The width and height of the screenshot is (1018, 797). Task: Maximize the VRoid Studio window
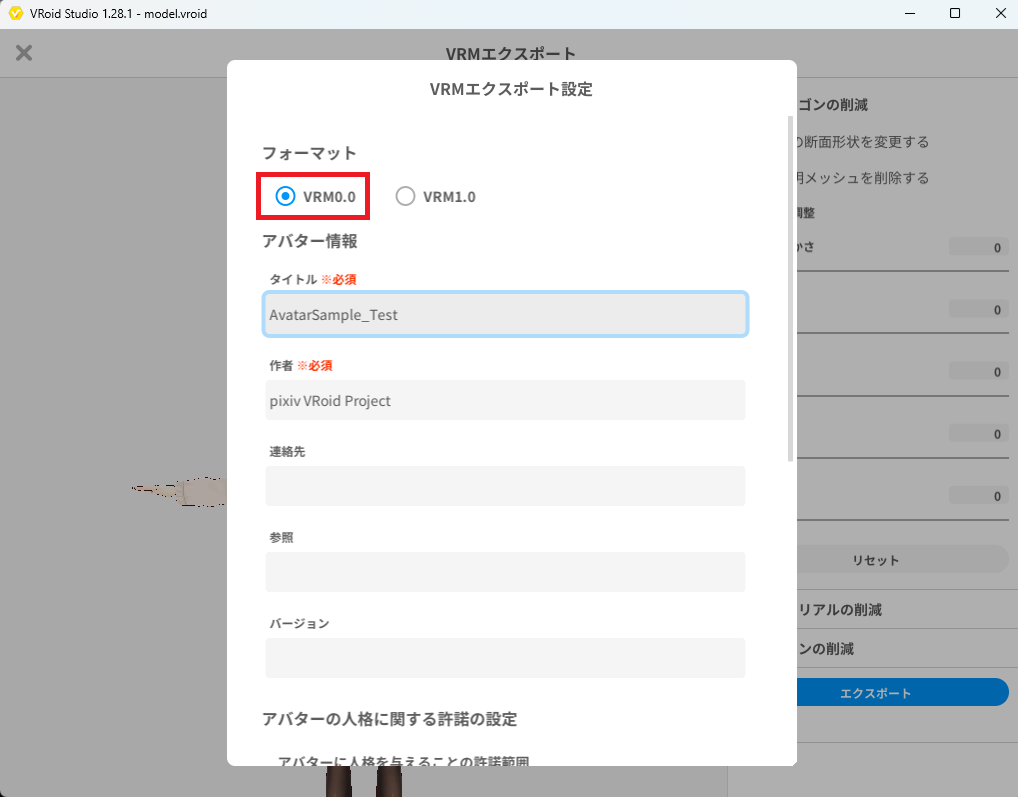(x=954, y=13)
